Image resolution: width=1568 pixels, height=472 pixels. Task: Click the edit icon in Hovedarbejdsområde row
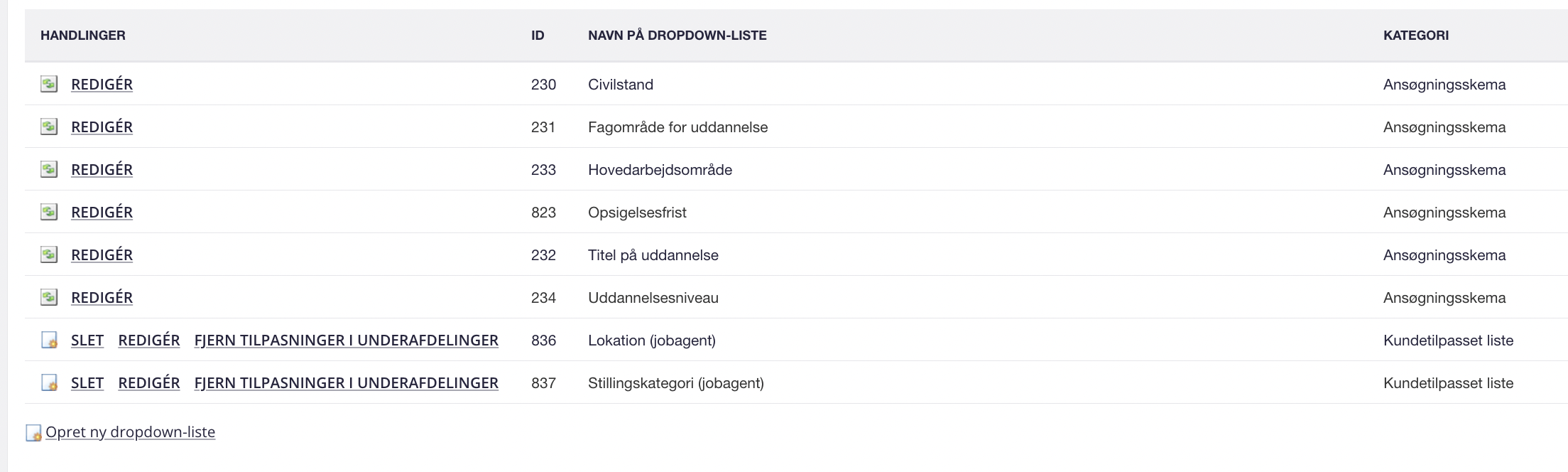point(48,169)
